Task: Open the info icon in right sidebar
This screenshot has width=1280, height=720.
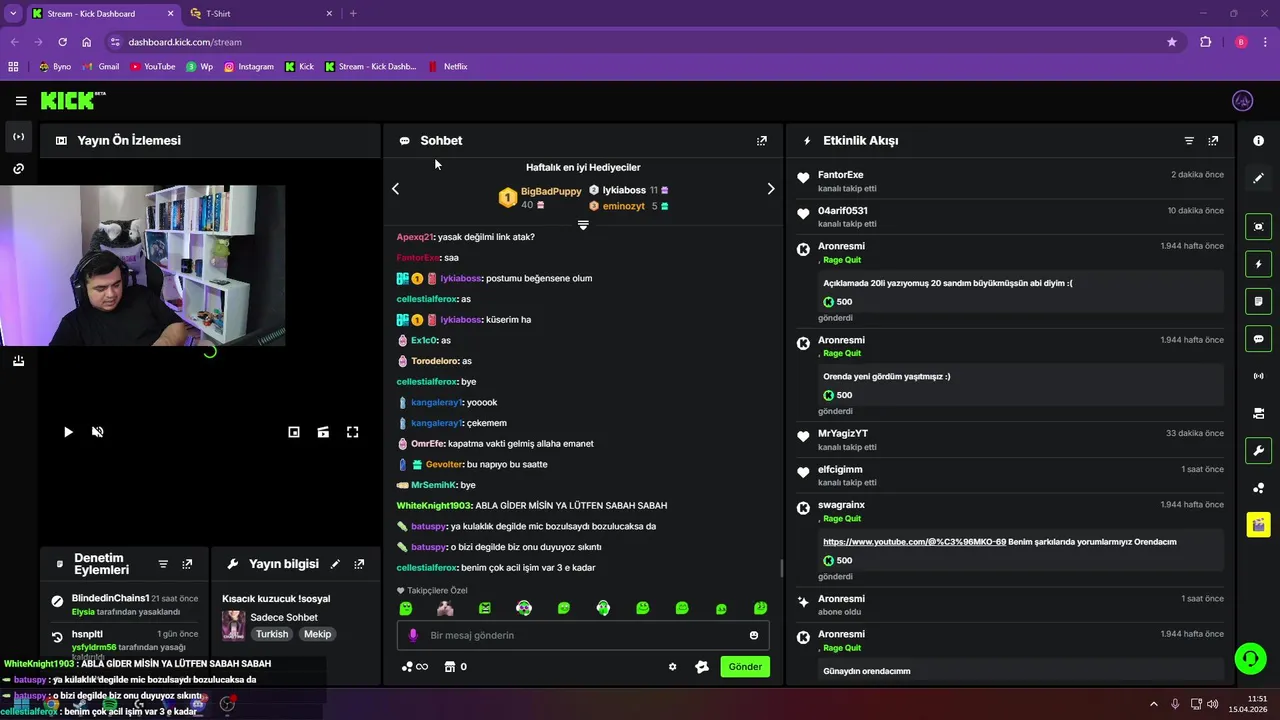Action: (1258, 141)
